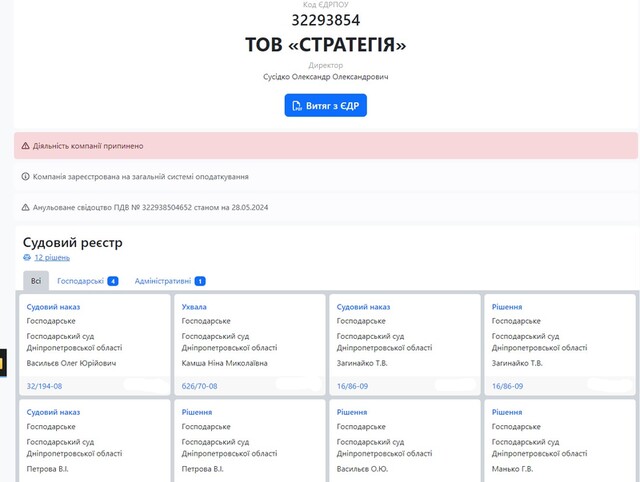
Task: Click the ЄДРПОУ code 32293854
Action: coord(325,20)
